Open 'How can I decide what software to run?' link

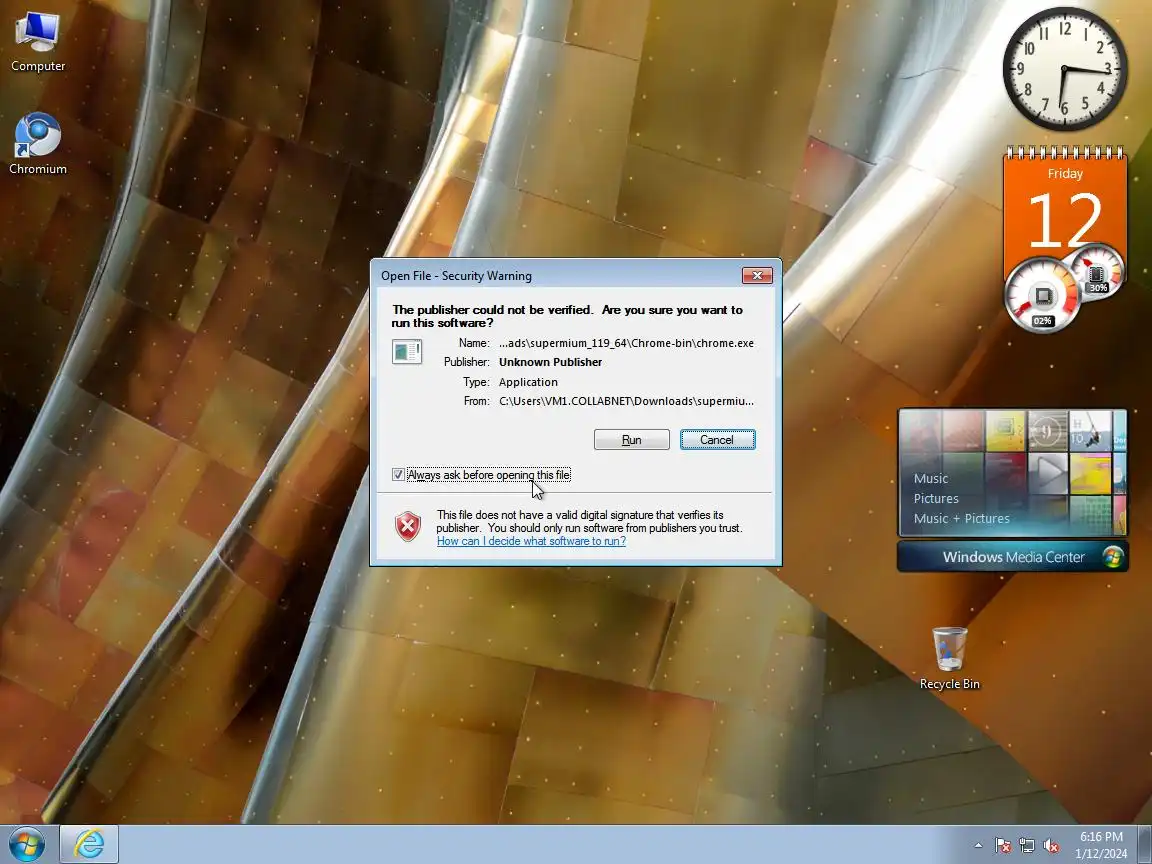point(531,541)
